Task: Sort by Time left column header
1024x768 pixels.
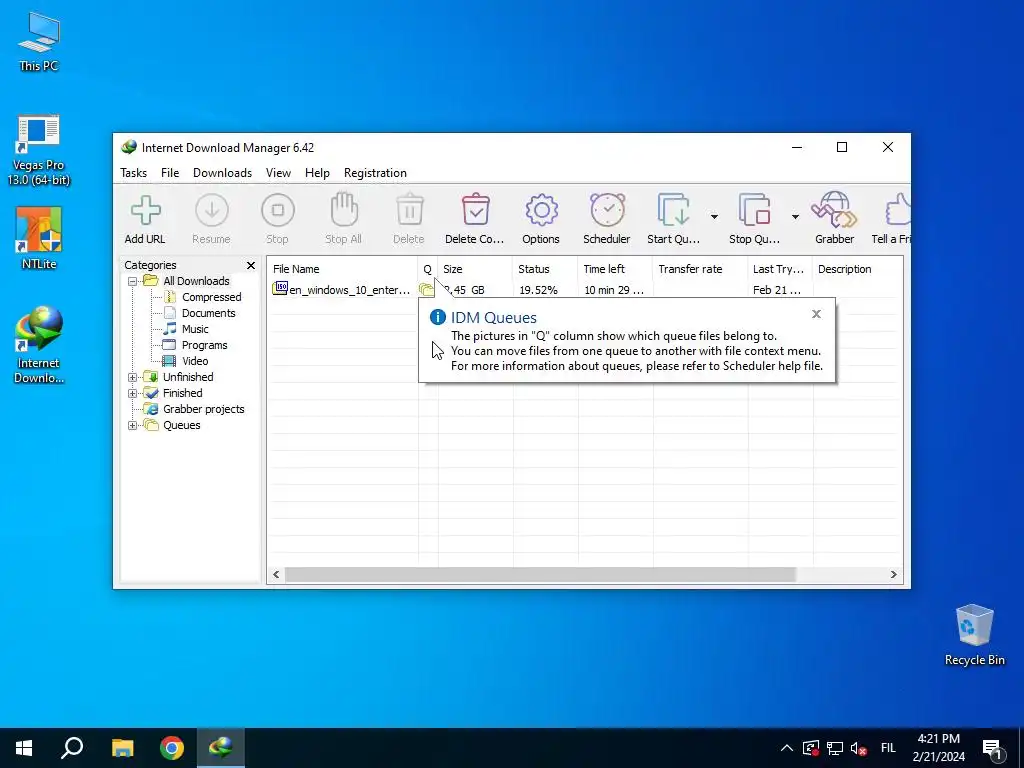Action: pos(615,269)
